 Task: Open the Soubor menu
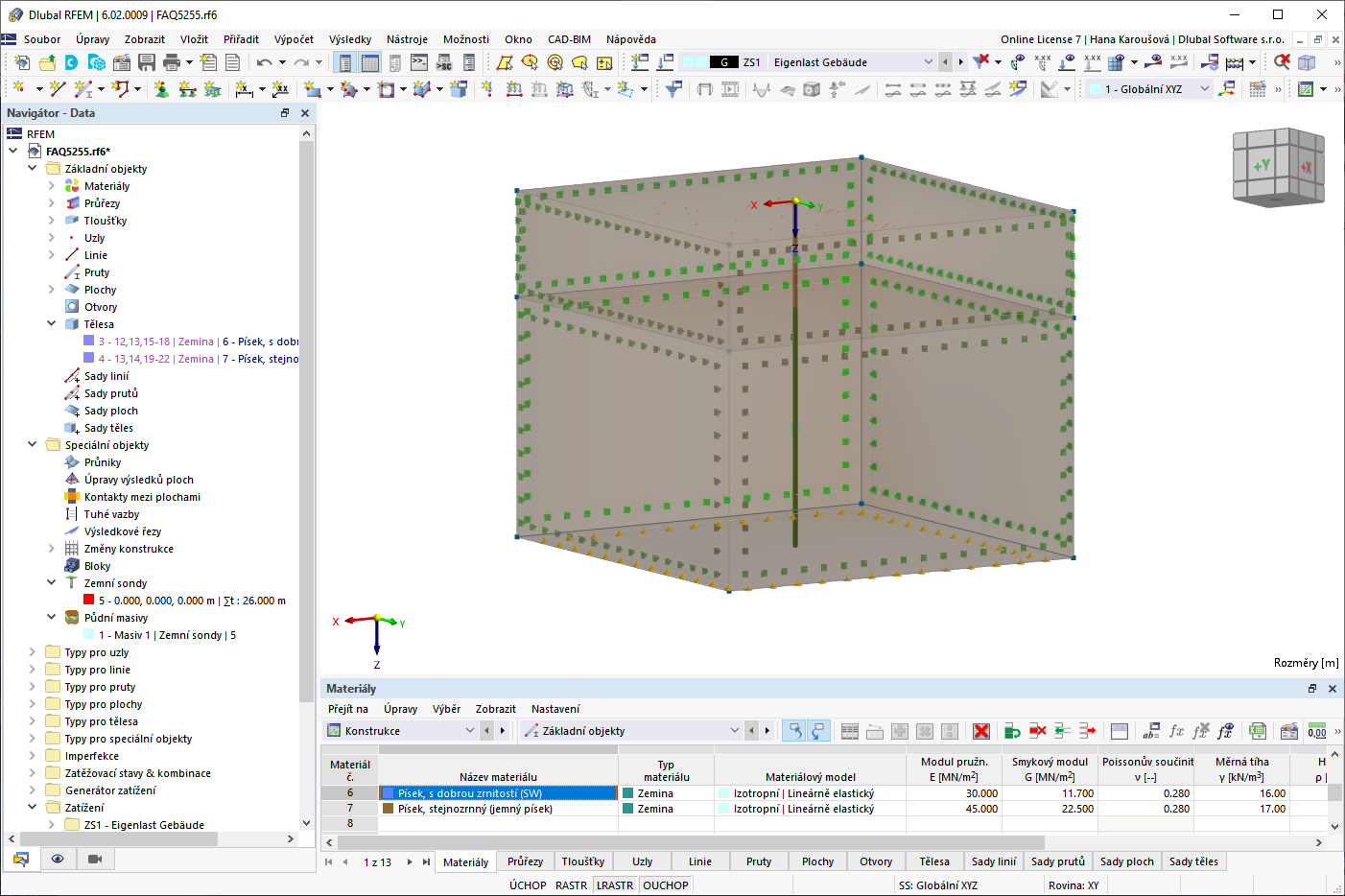pos(42,39)
